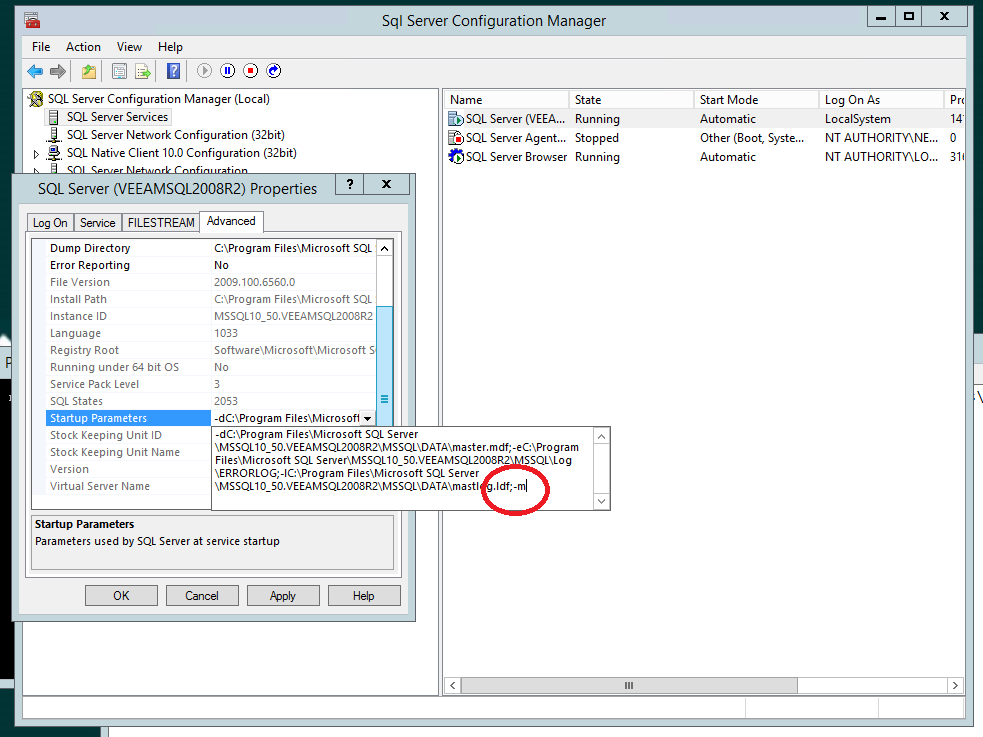Click the Forward arrow toolbar icon
Viewport: 983px width, 737px height.
pyautogui.click(x=58, y=71)
